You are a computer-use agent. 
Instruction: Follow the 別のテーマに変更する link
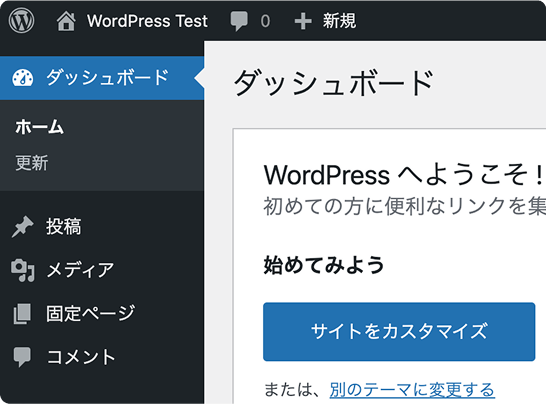point(412,389)
